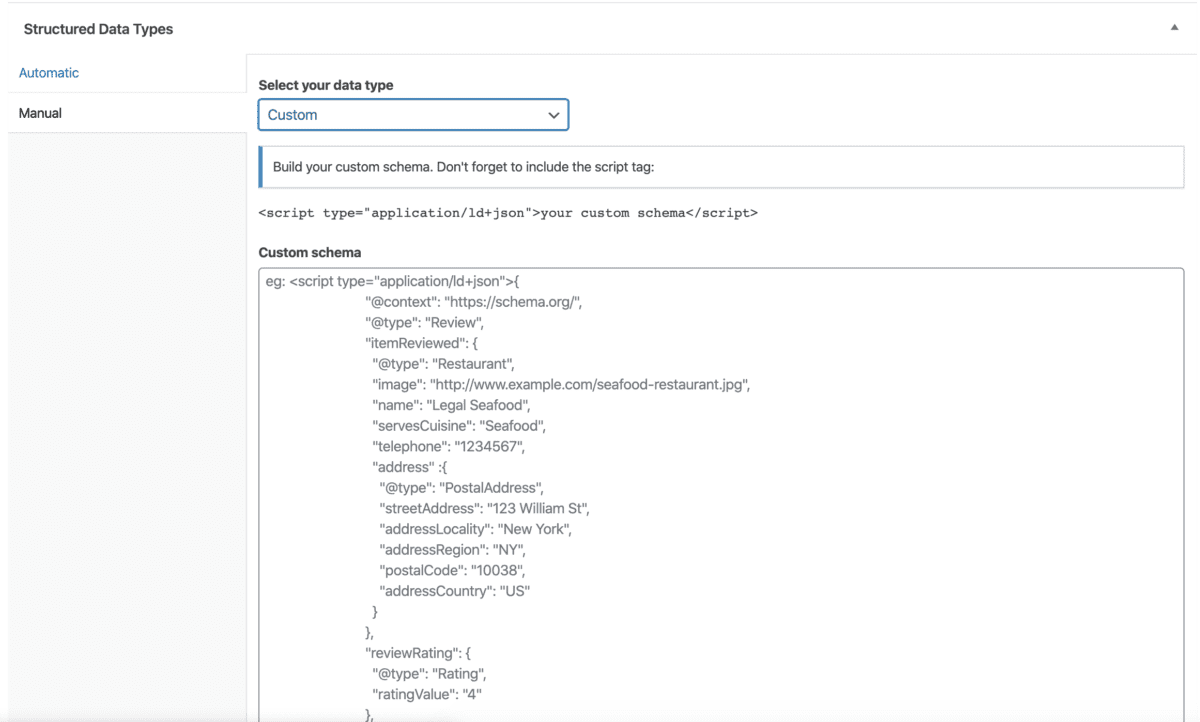Image resolution: width=1200 pixels, height=722 pixels.
Task: Click the "Structured Data Types" heading
Action: pos(98,29)
